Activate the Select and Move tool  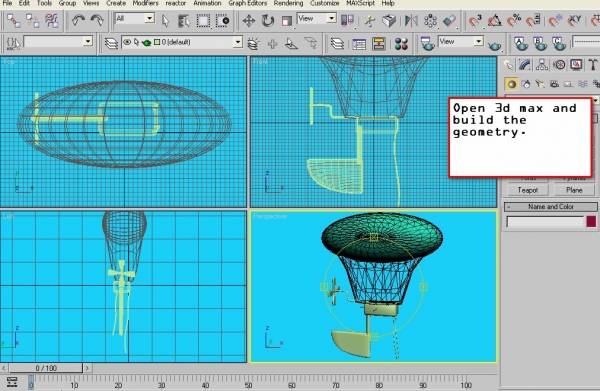pyautogui.click(x=249, y=20)
